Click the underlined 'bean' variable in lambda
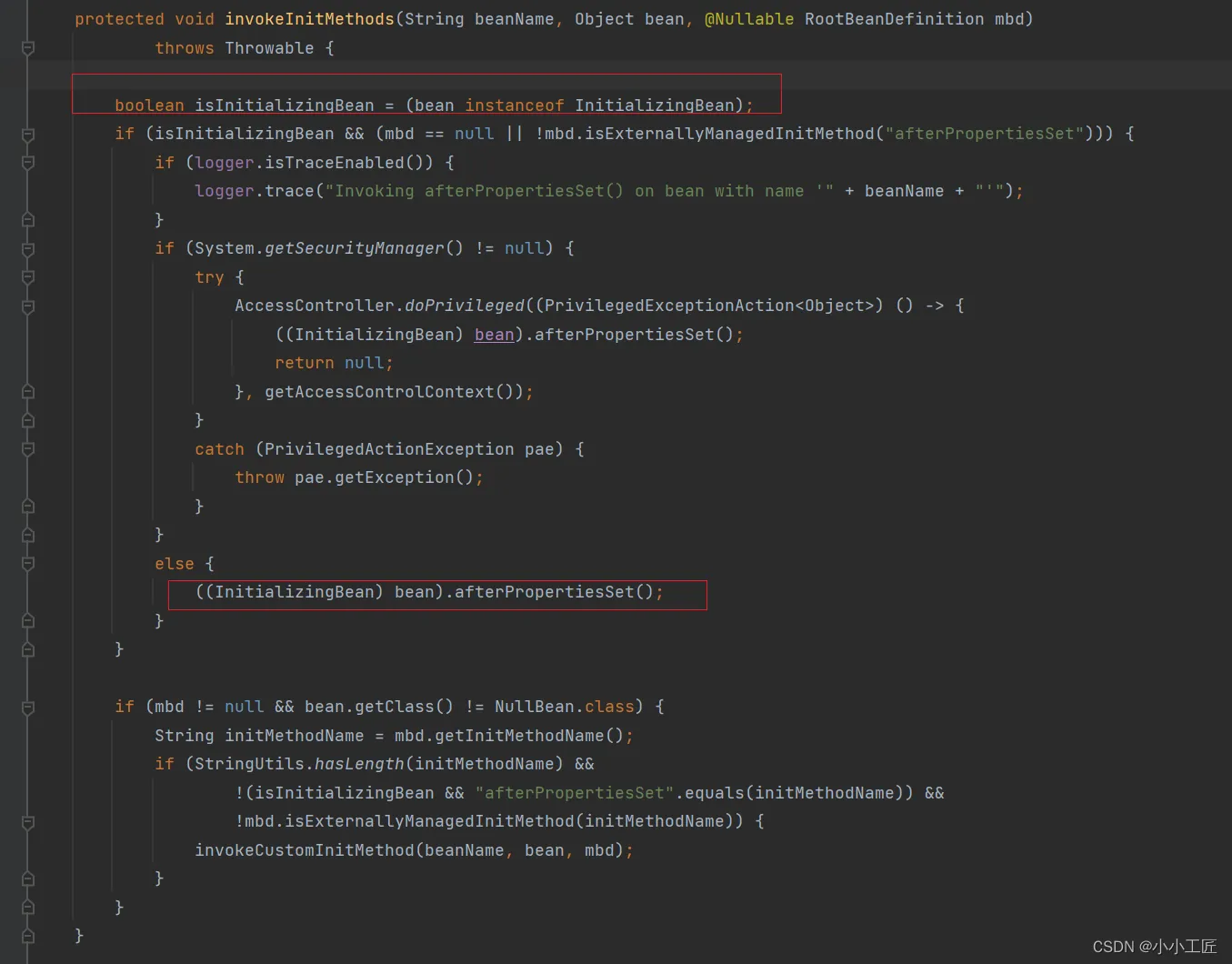 [495, 335]
